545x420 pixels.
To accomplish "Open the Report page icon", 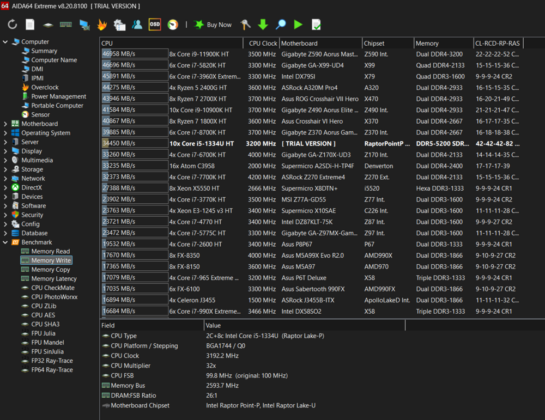I will pyautogui.click(x=30, y=24).
